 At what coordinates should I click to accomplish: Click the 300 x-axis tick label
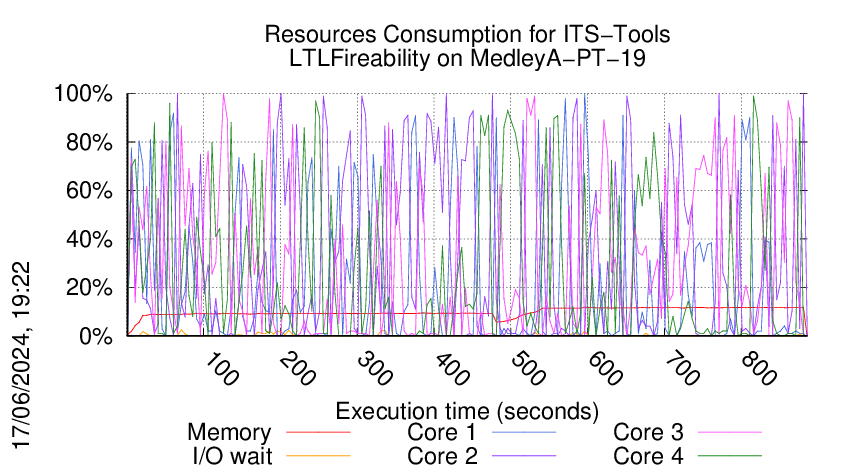click(x=375, y=369)
